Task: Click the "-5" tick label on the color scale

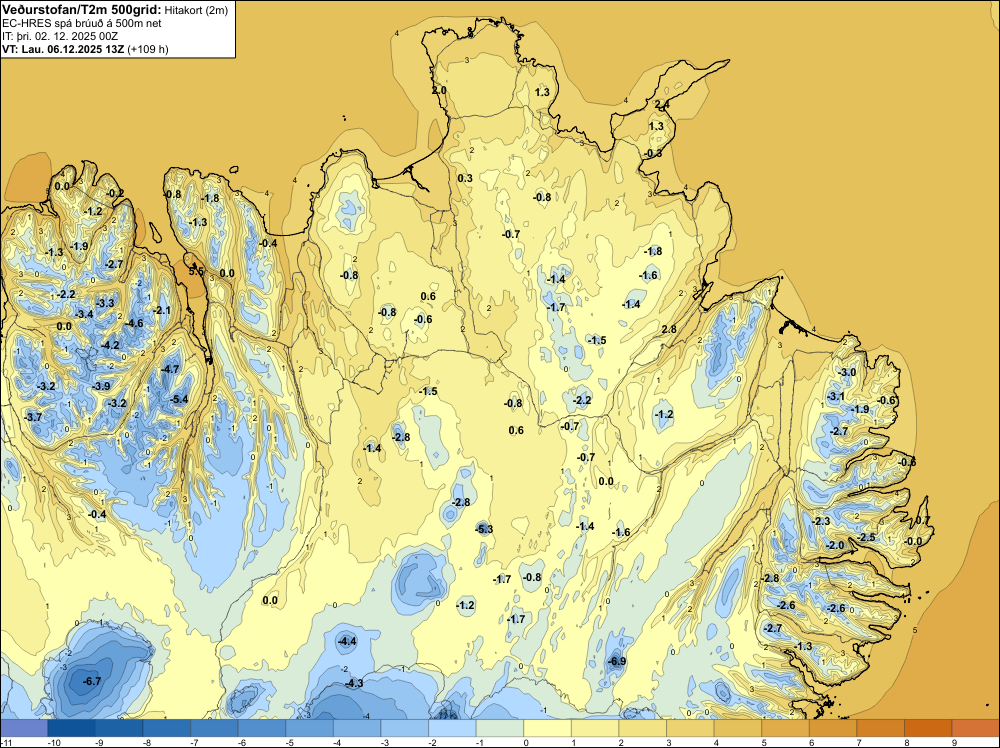Action: click(x=290, y=743)
